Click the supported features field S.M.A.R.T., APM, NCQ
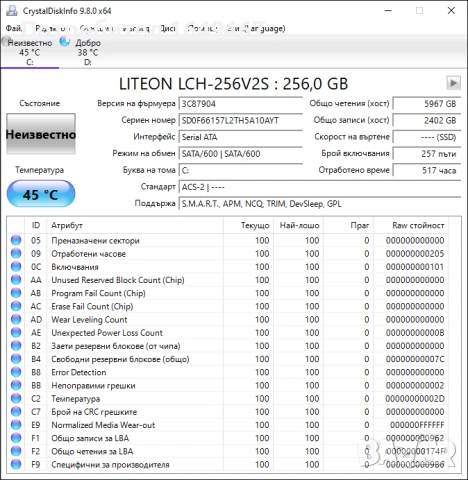The height and width of the screenshot is (480, 468). (x=320, y=204)
